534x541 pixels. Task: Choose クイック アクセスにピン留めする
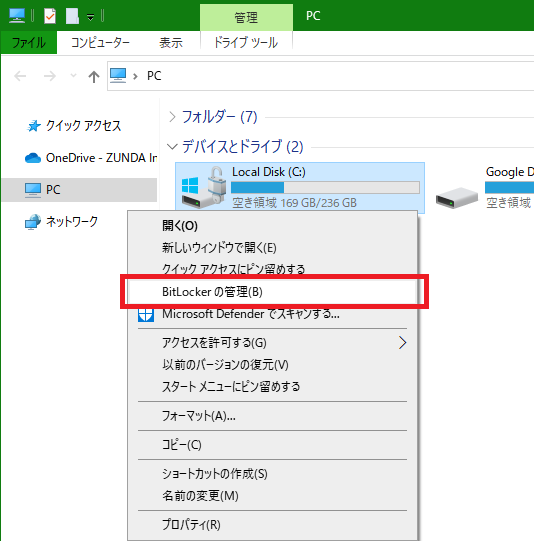coord(273,269)
